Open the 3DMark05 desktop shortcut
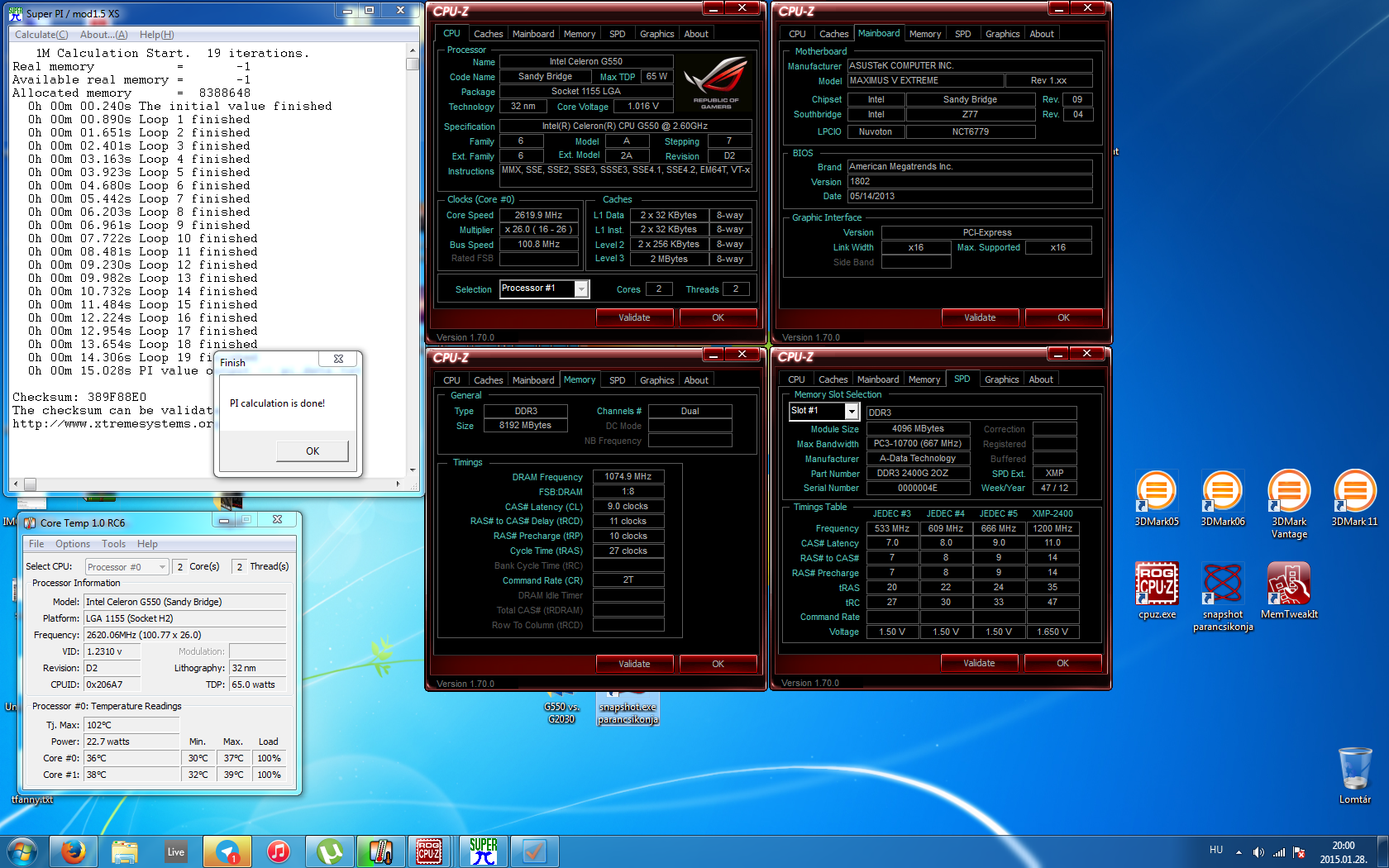 tap(1156, 498)
